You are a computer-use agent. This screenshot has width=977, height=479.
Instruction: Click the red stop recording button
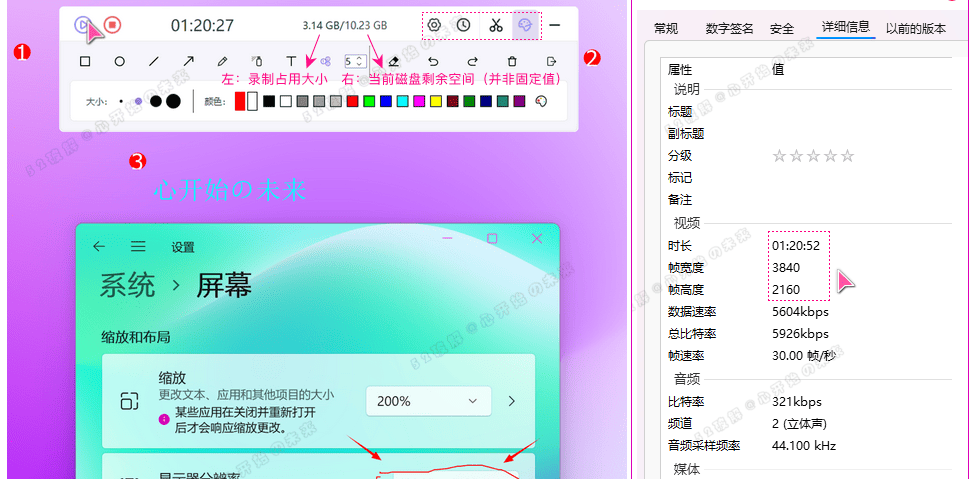click(x=113, y=25)
